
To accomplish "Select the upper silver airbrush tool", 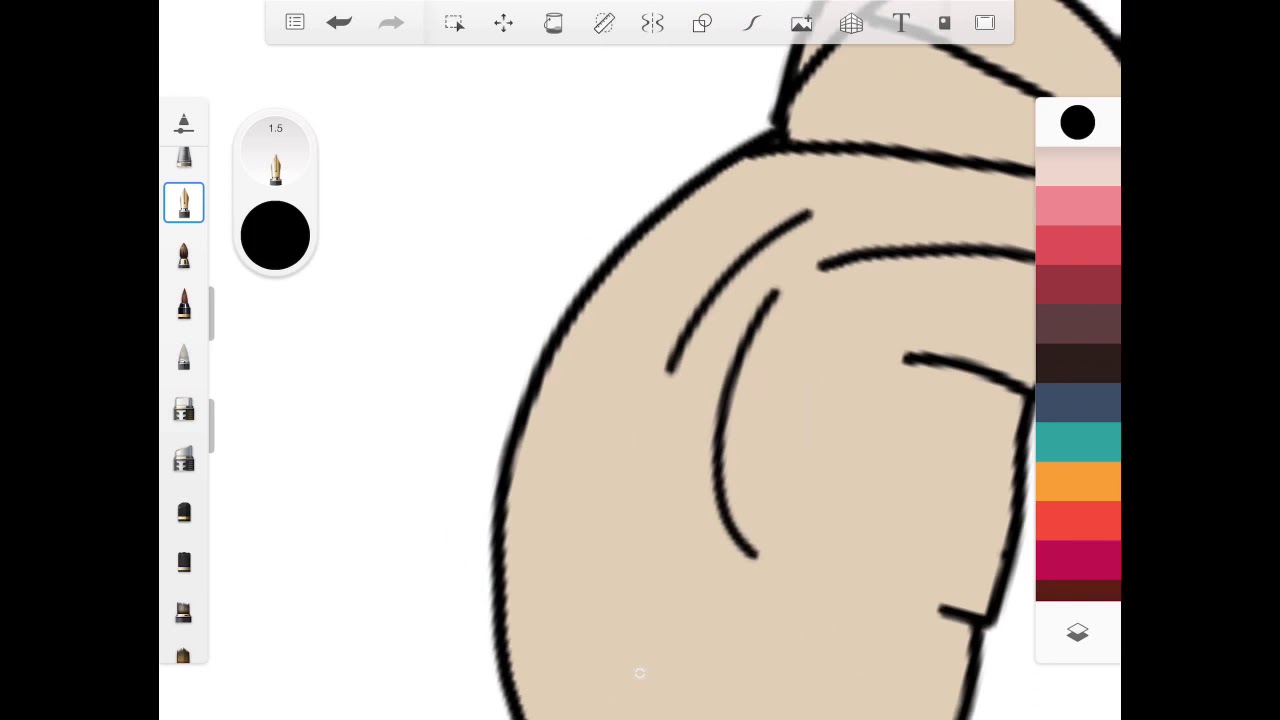I will point(184,409).
